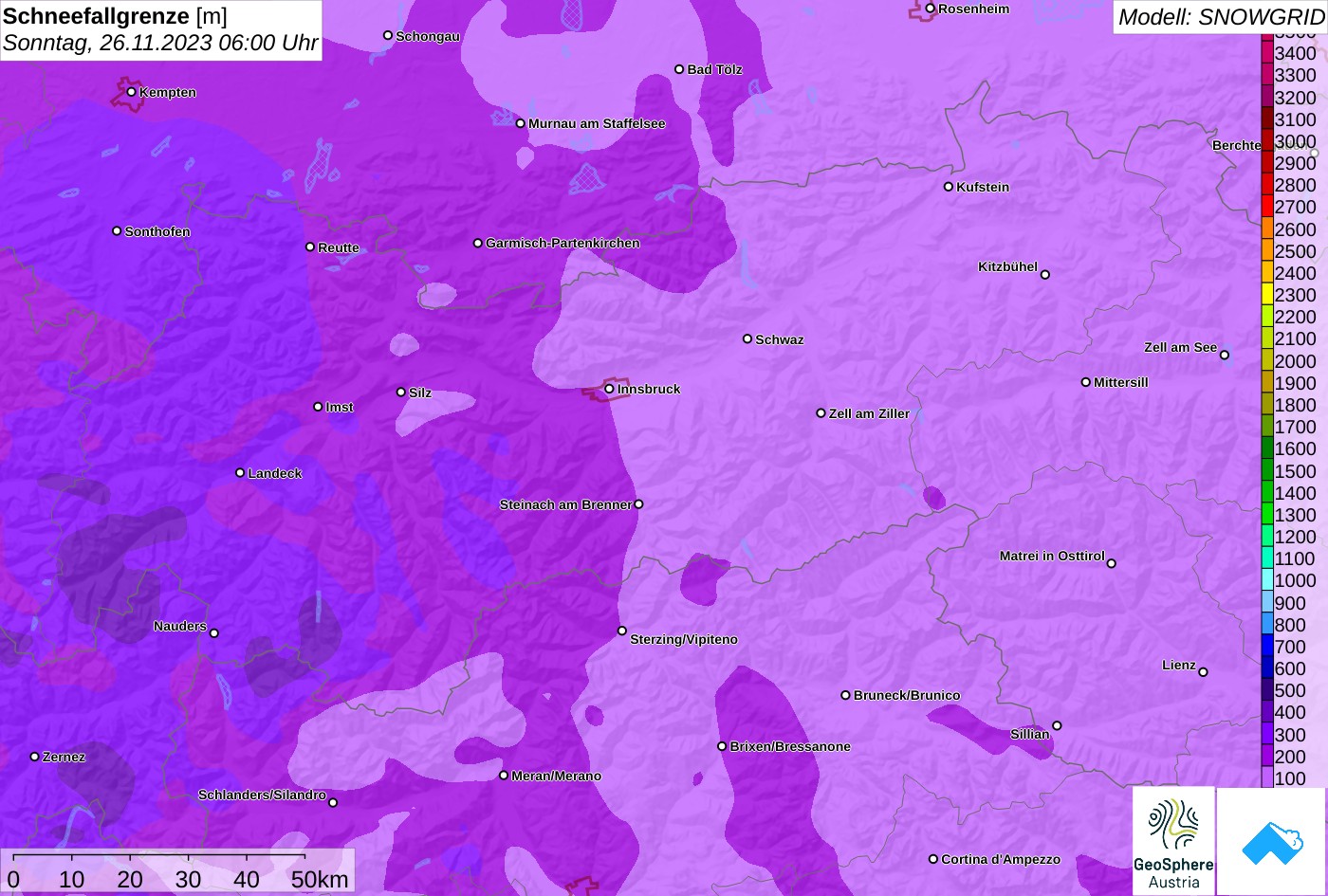The image size is (1328, 896).
Task: Select the Zernez marker dot
Action: pos(35,757)
